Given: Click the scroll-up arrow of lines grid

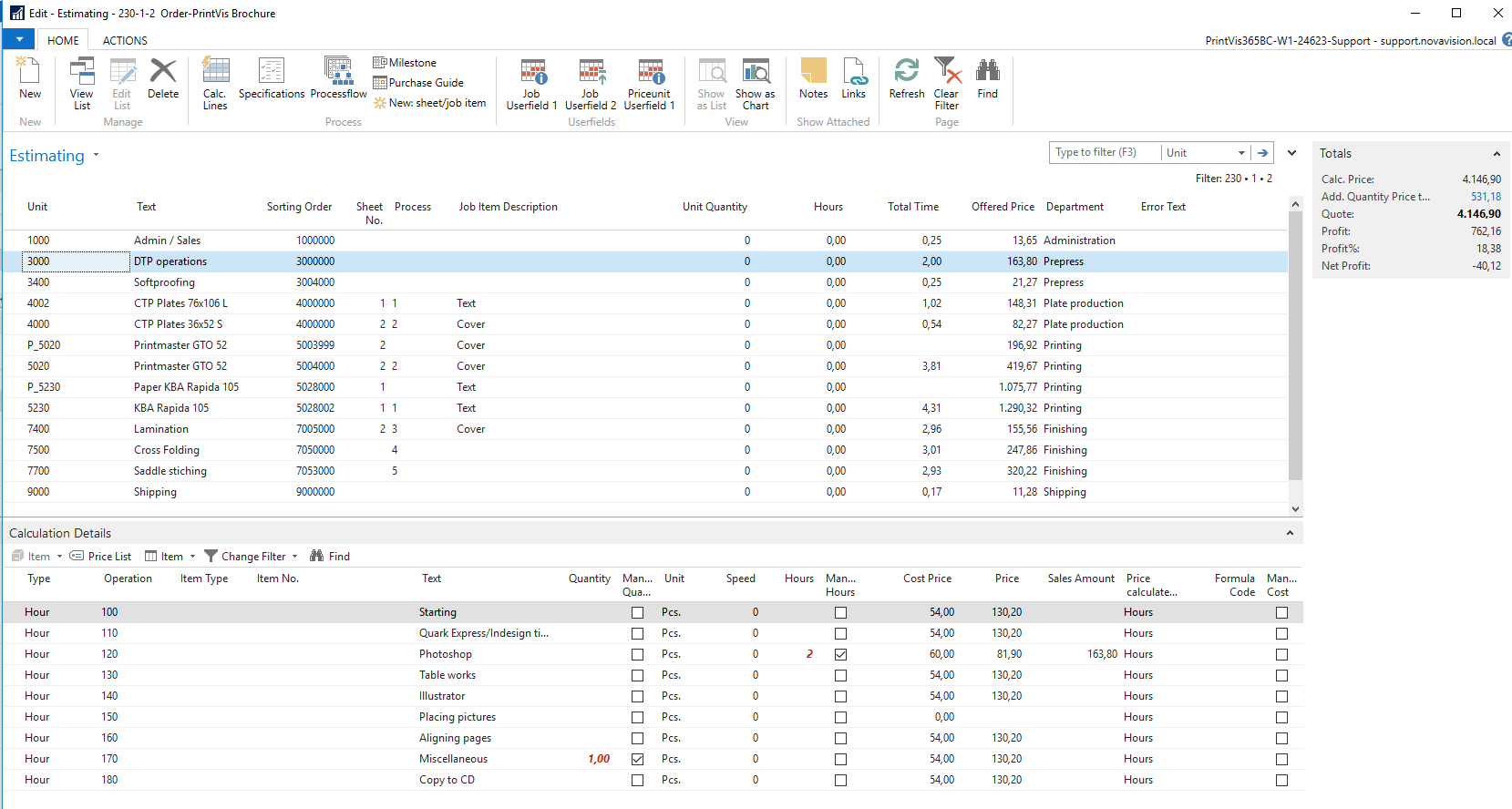Looking at the screenshot, I should coord(1295,204).
